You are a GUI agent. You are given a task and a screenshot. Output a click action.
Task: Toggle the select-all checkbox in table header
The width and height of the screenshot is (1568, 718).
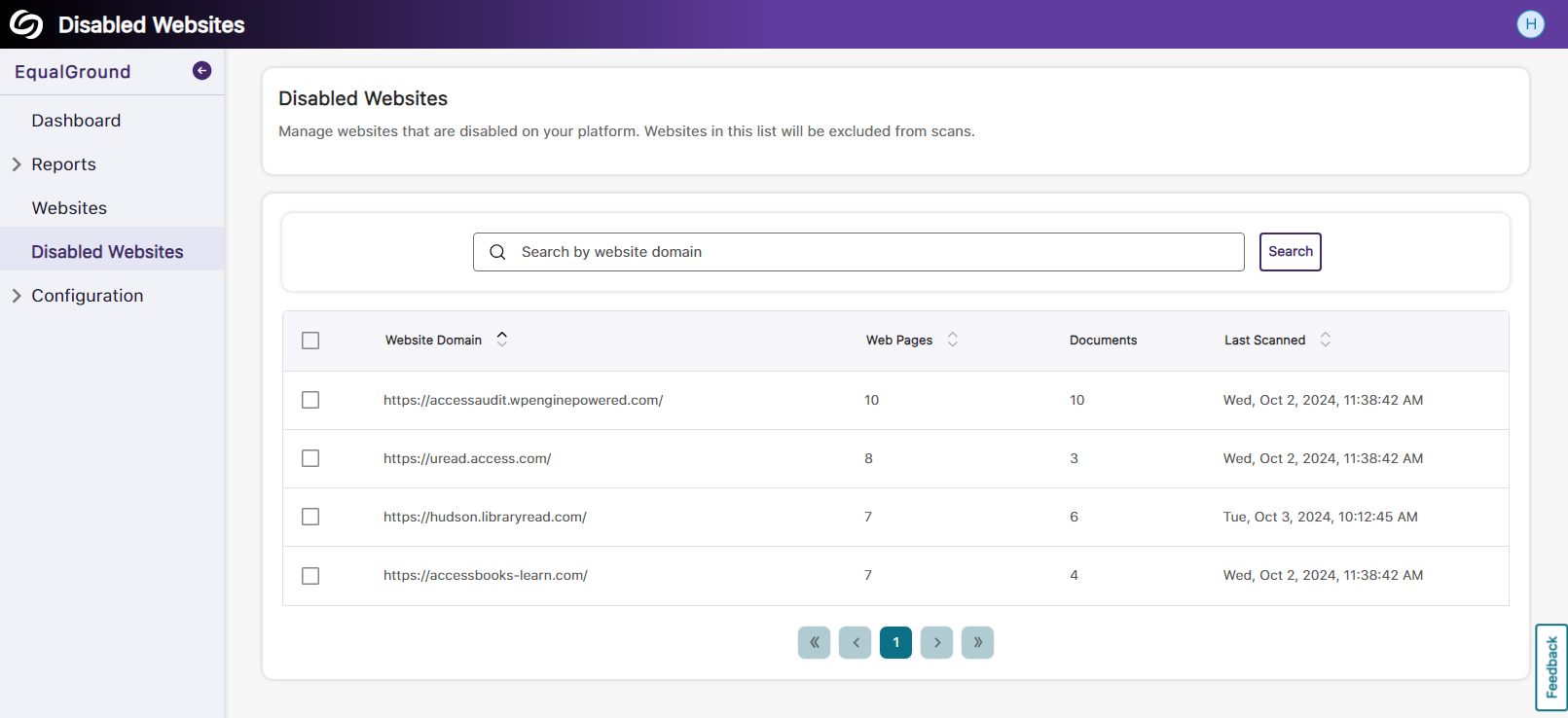[310, 341]
